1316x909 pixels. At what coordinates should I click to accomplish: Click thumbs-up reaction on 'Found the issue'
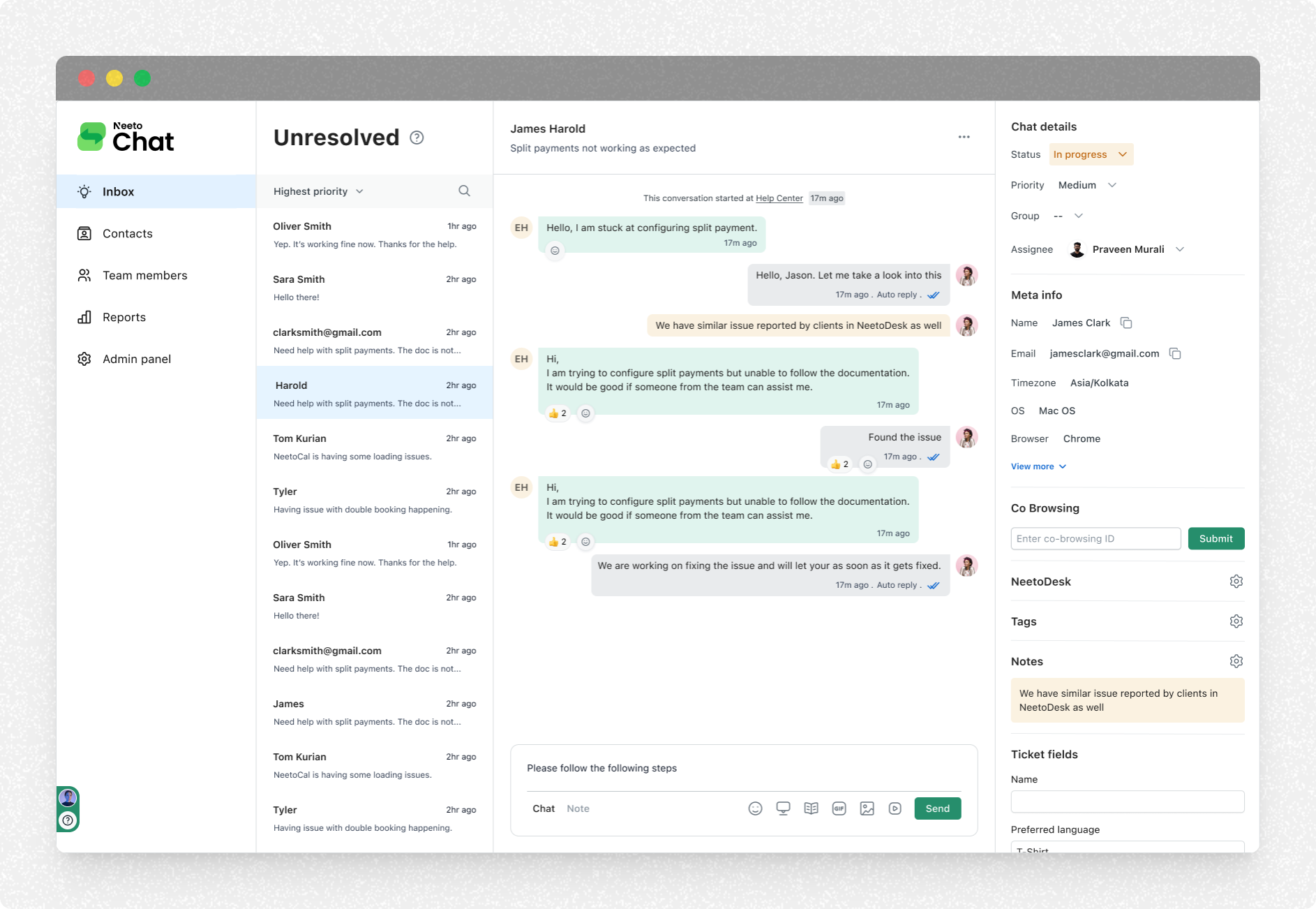pos(839,464)
